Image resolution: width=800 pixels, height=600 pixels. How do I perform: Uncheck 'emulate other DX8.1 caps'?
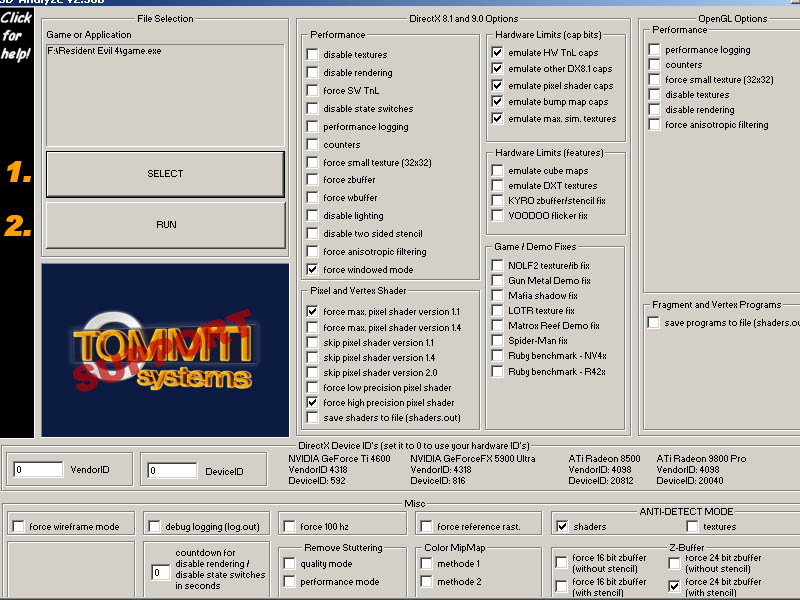coord(497,68)
